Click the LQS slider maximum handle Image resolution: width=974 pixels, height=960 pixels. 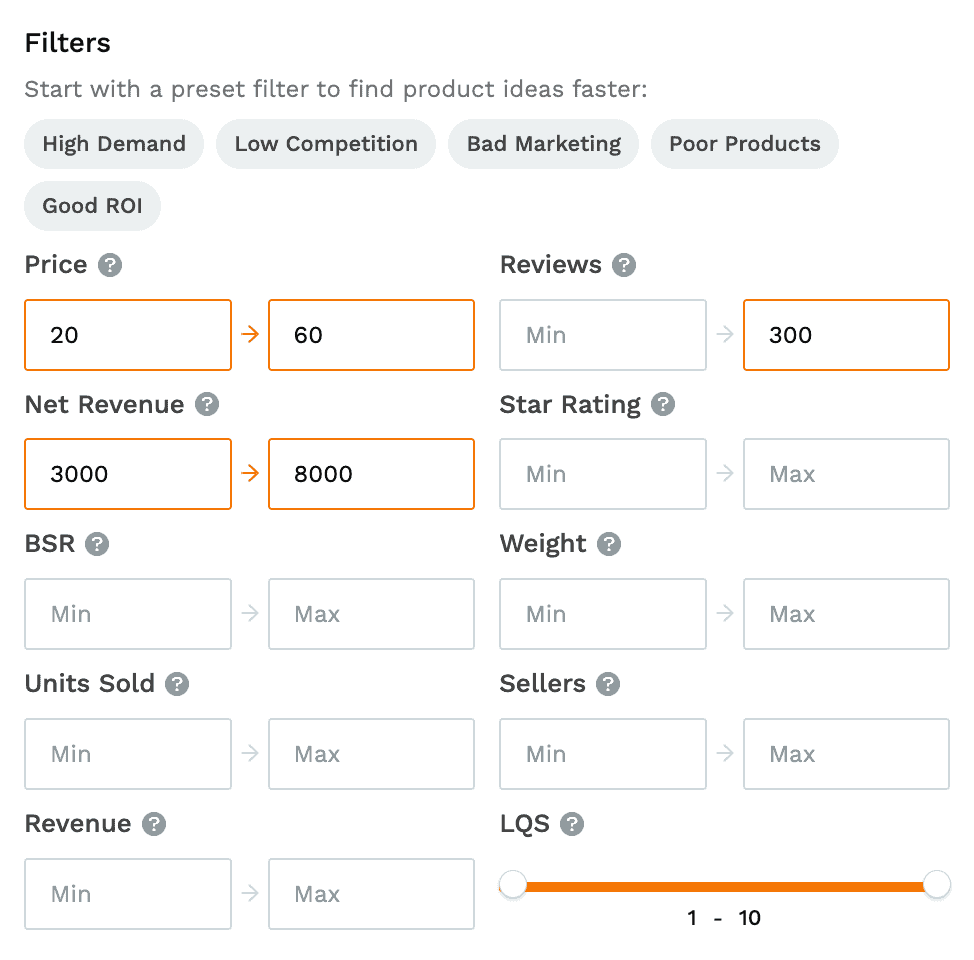(937, 884)
